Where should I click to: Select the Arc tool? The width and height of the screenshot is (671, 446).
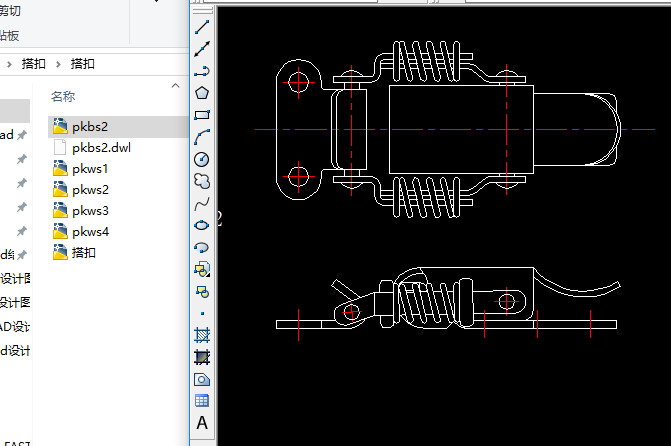(x=202, y=137)
